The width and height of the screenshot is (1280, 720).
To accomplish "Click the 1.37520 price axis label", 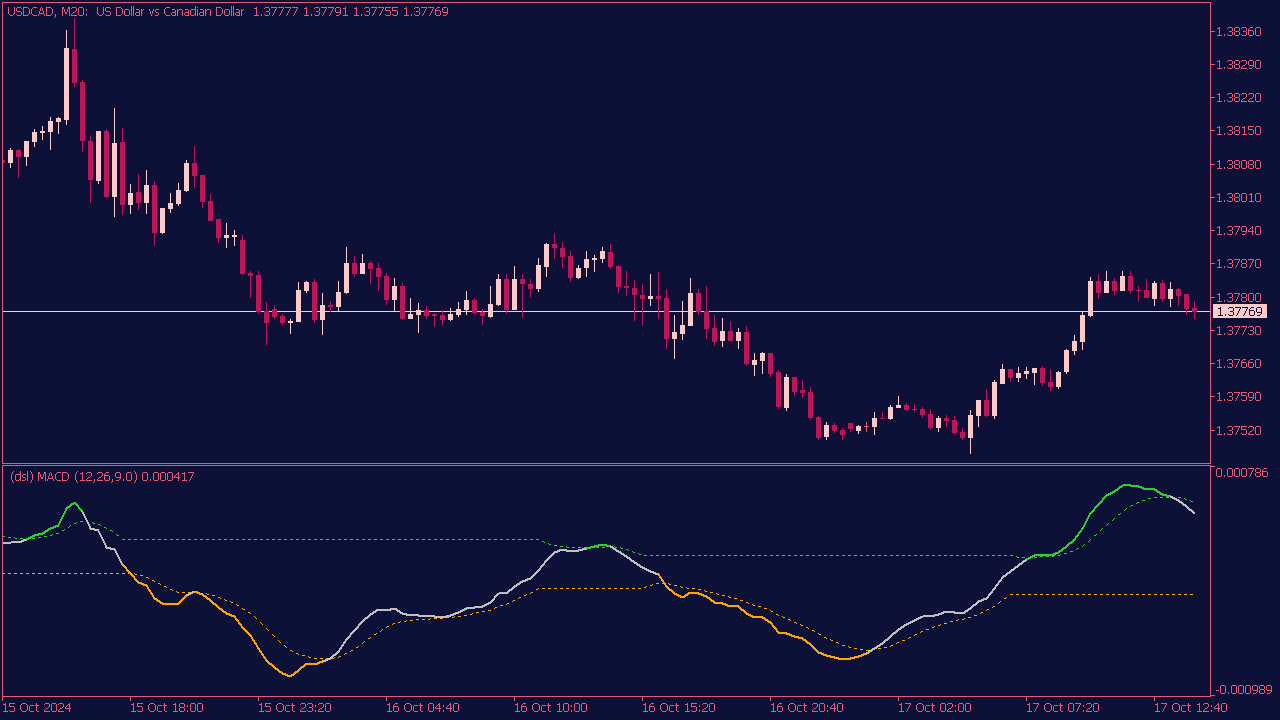I will point(1238,430).
